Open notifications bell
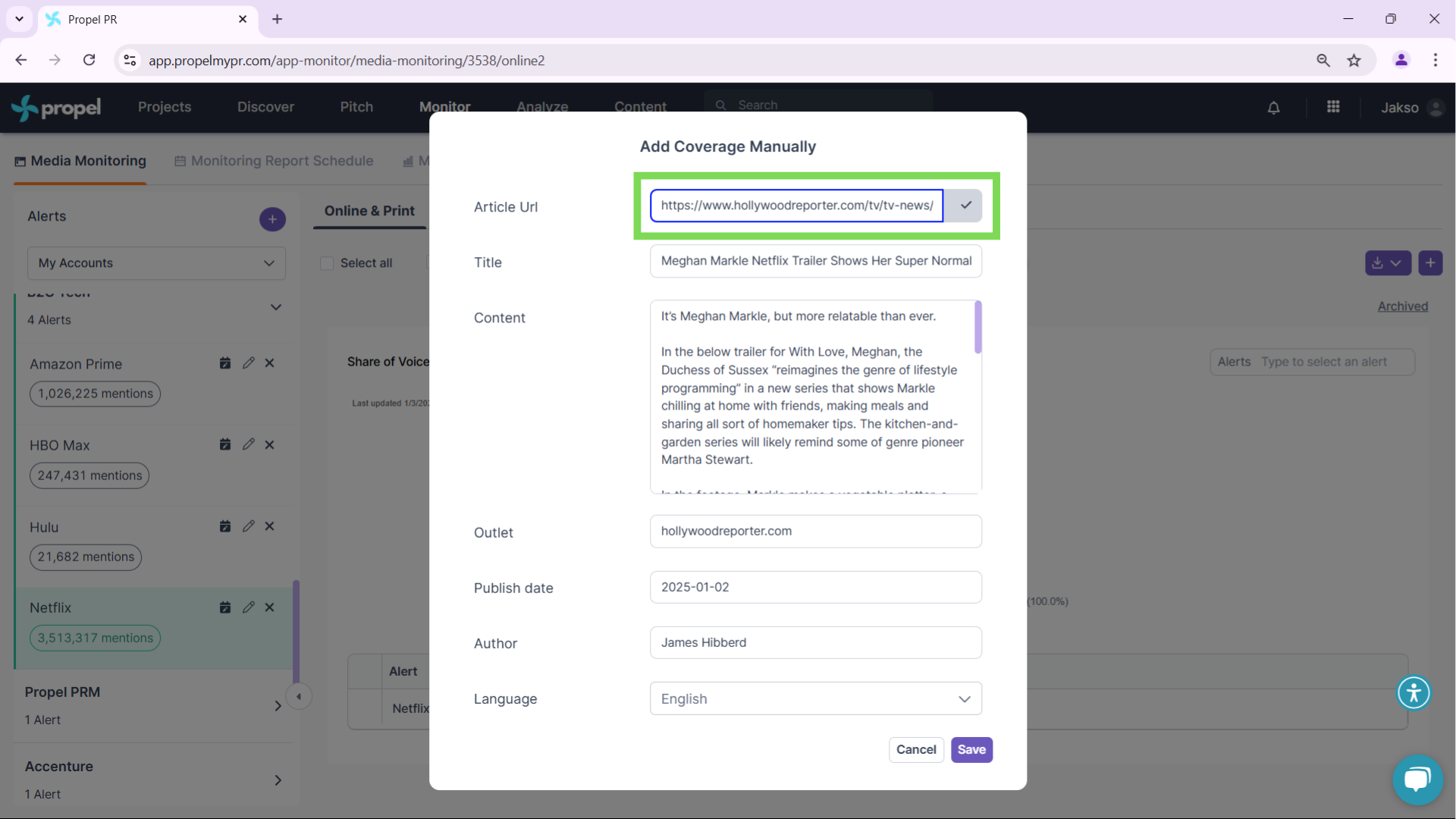Screen dimensions: 1456x819 (x=1274, y=108)
